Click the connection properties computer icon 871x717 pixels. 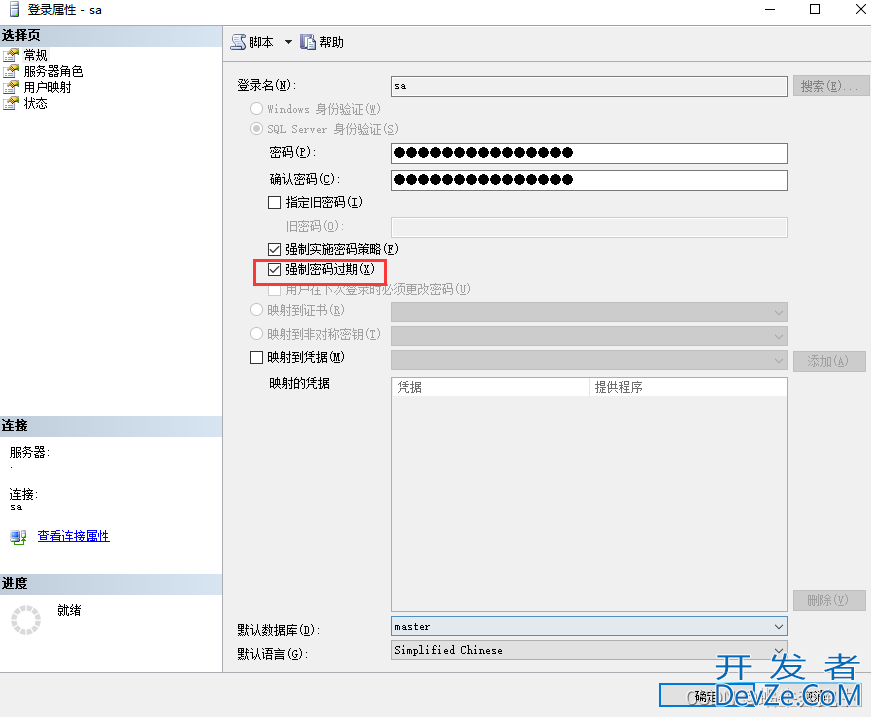point(18,537)
